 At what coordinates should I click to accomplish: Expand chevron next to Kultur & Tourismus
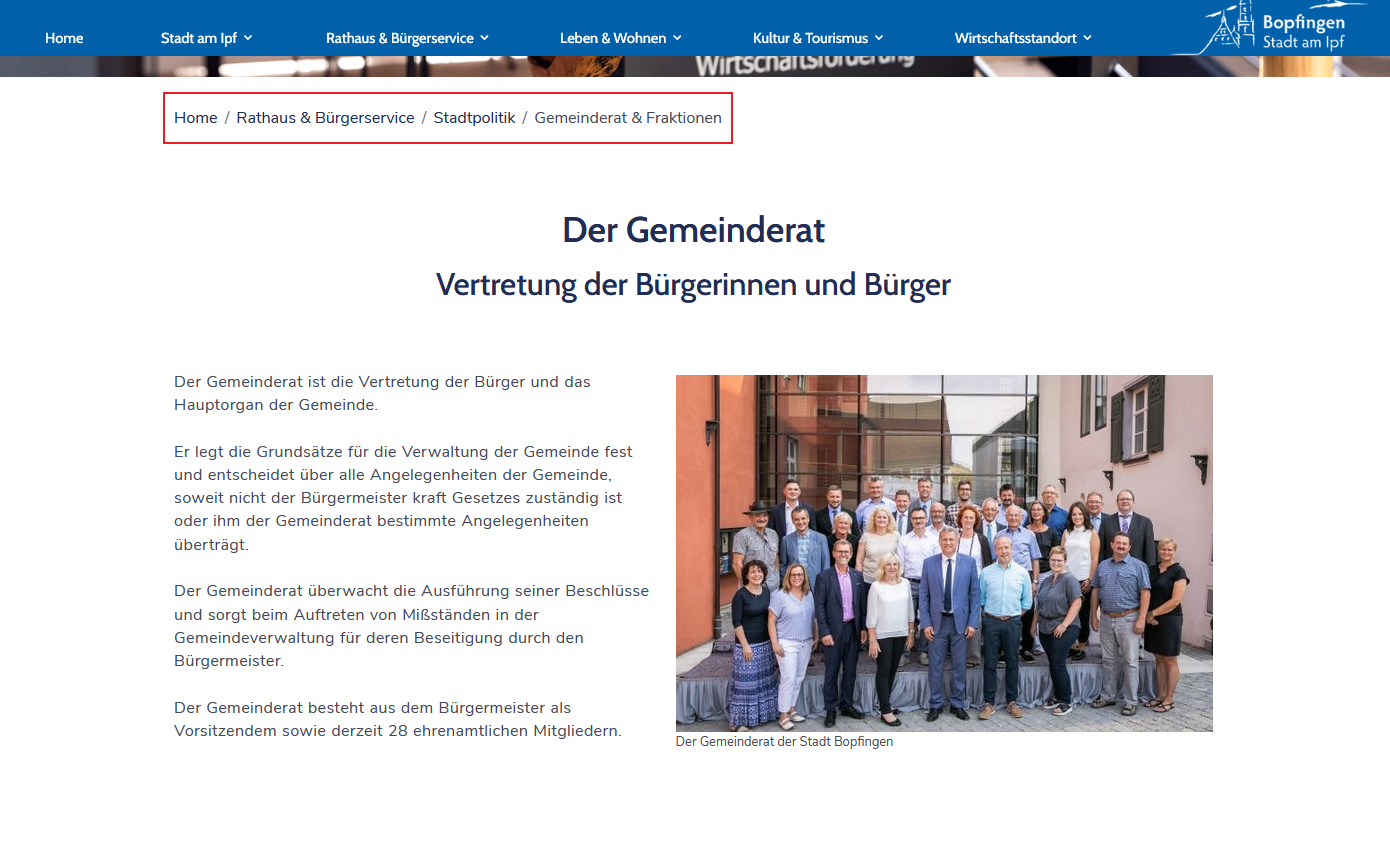pyautogui.click(x=879, y=38)
